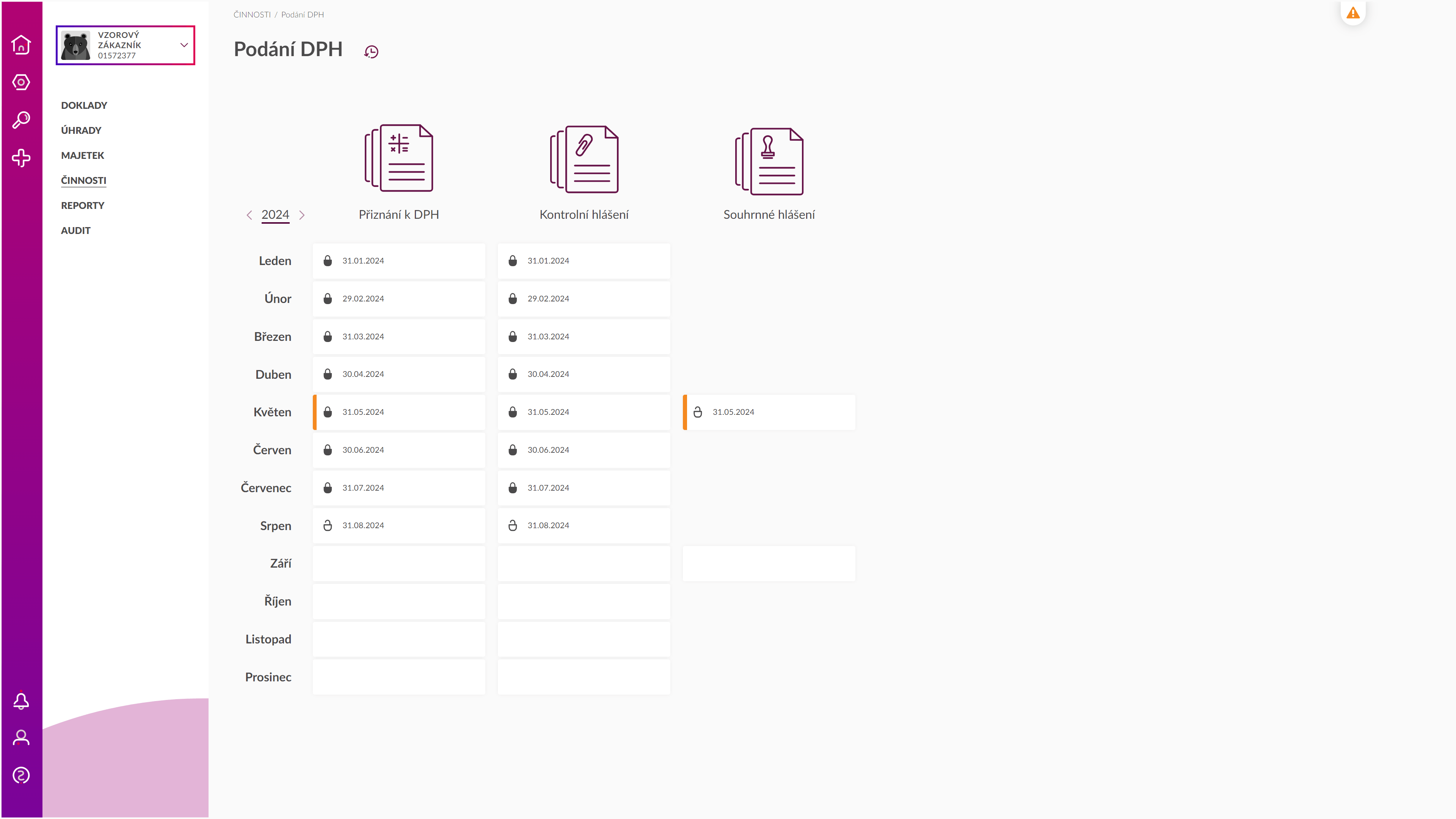Viewport: 1456px width, 819px height.
Task: Click the Kontrolní hlášení column heading
Action: pyautogui.click(x=584, y=215)
